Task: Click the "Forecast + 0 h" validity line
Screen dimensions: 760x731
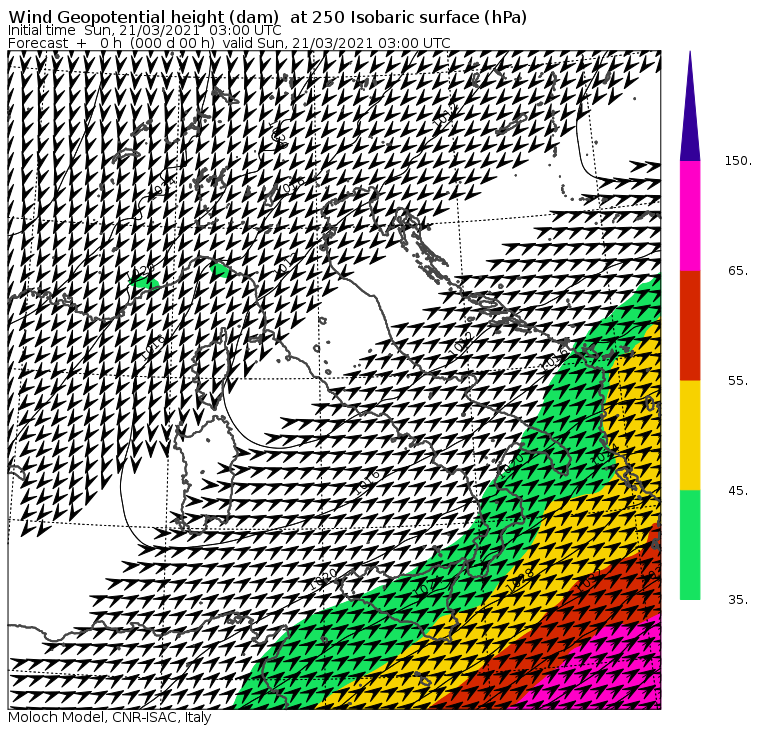Action: pyautogui.click(x=229, y=43)
